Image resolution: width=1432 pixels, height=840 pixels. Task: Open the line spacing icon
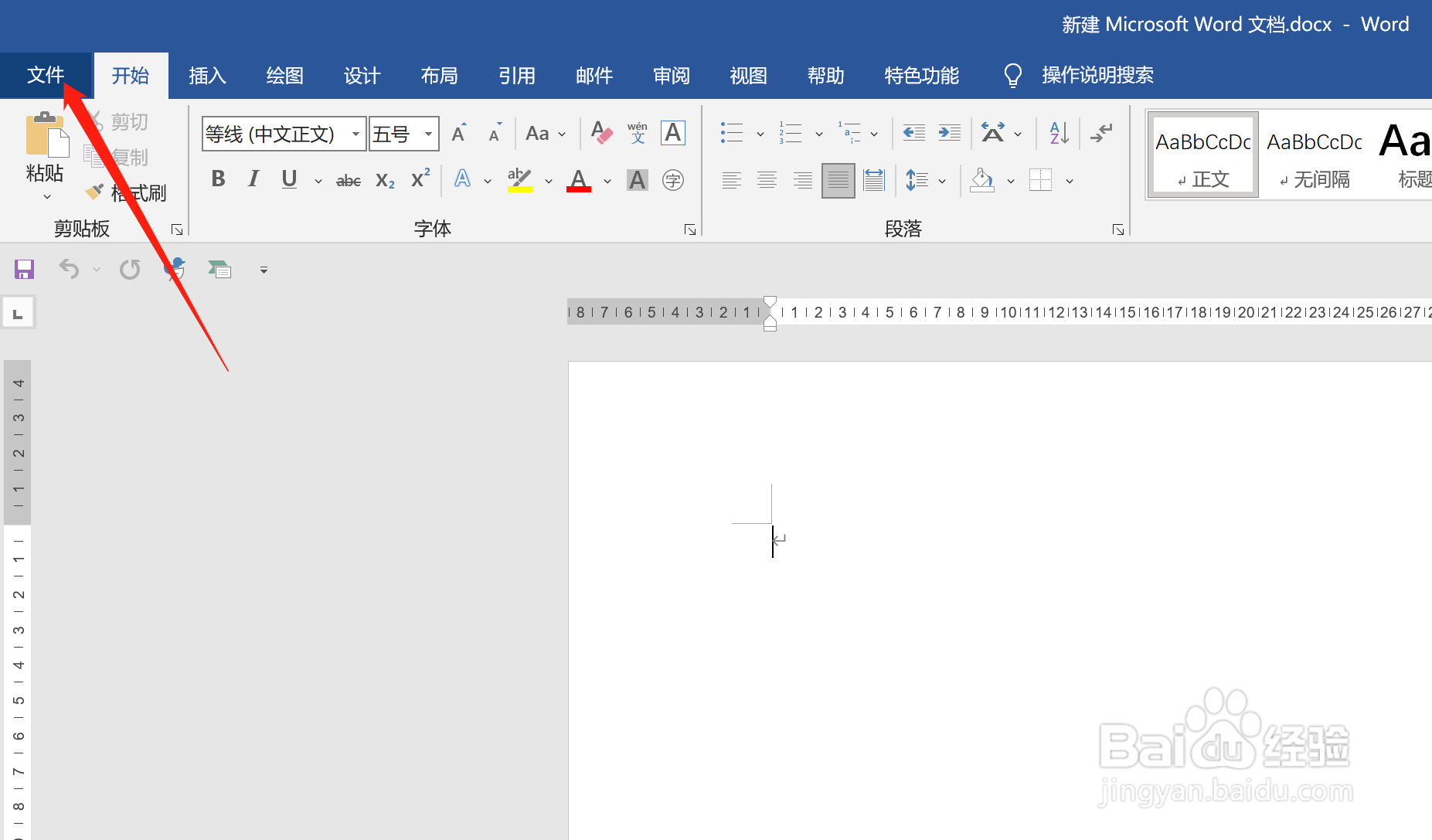917,181
